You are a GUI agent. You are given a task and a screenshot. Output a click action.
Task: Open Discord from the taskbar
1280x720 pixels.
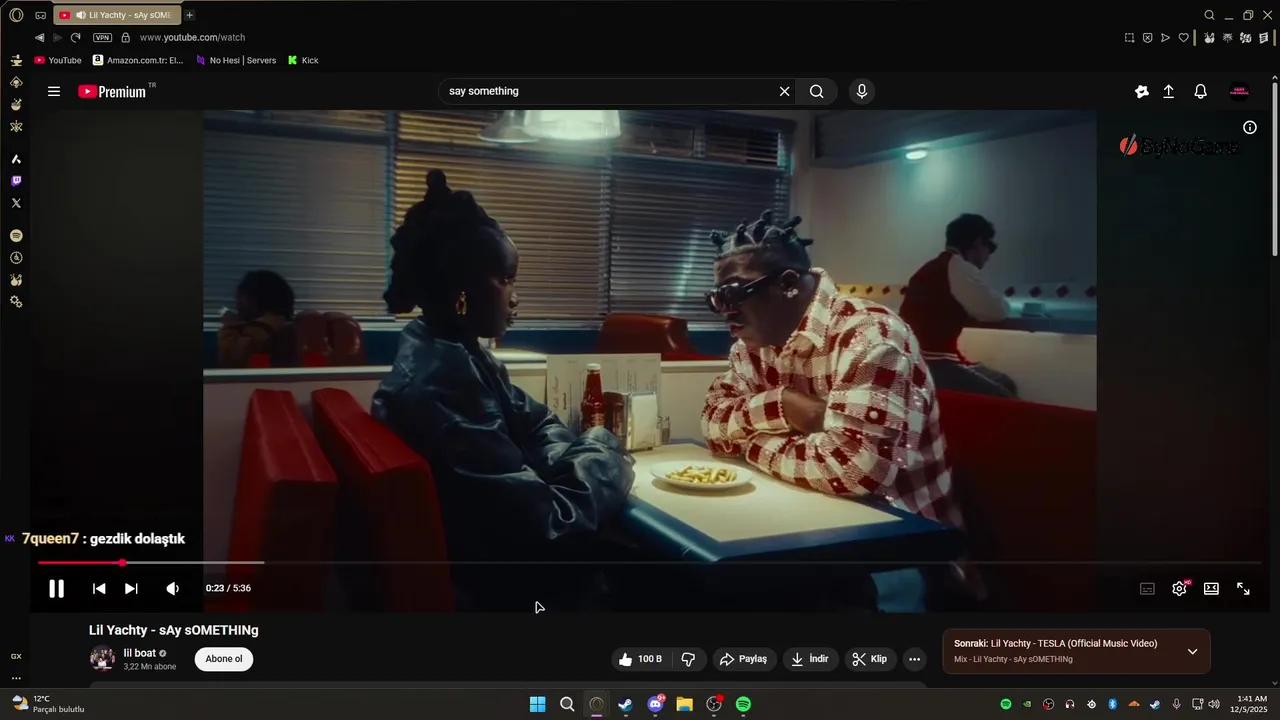tap(655, 704)
